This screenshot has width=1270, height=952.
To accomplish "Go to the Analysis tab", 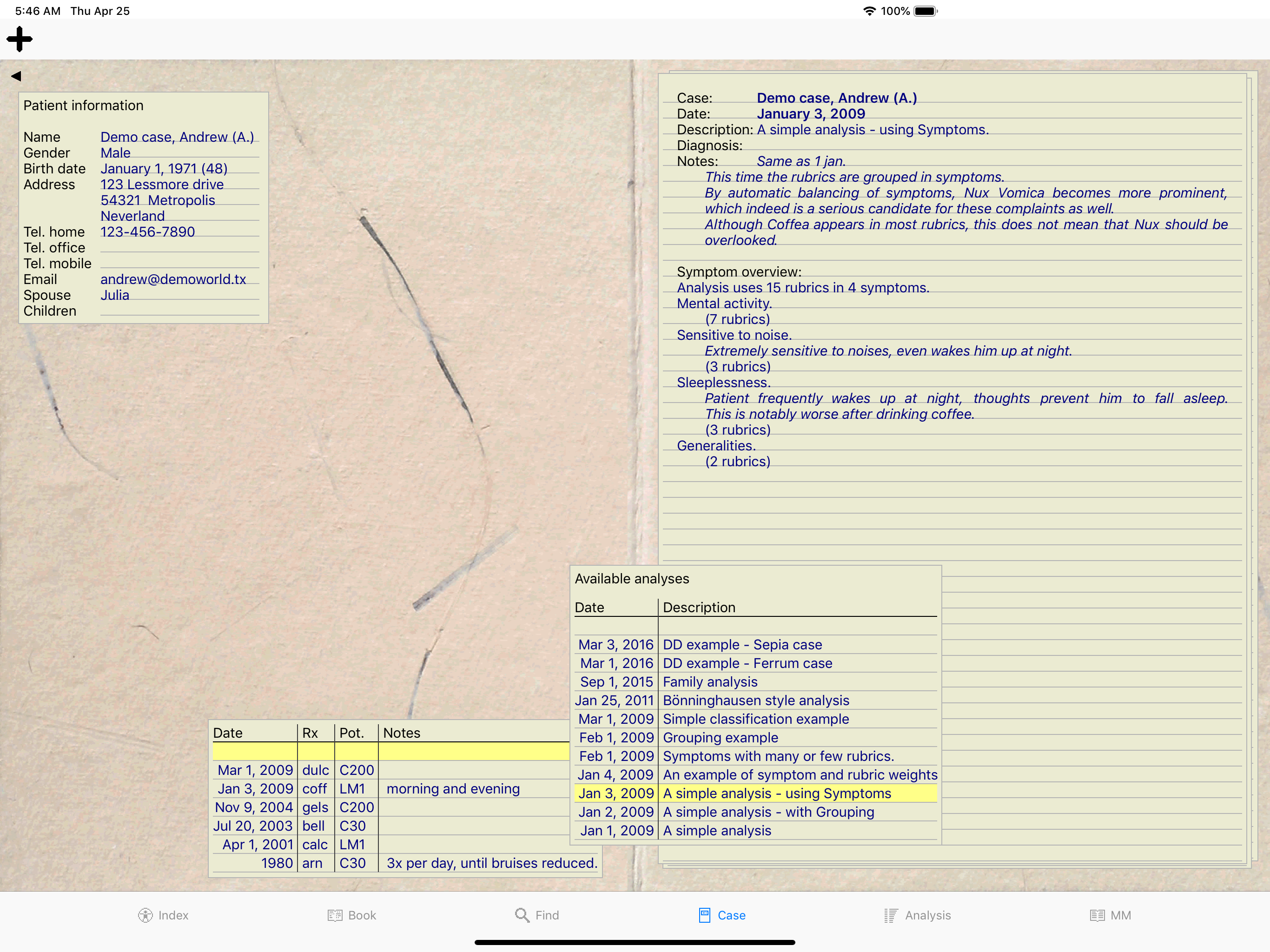I will pyautogui.click(x=918, y=915).
